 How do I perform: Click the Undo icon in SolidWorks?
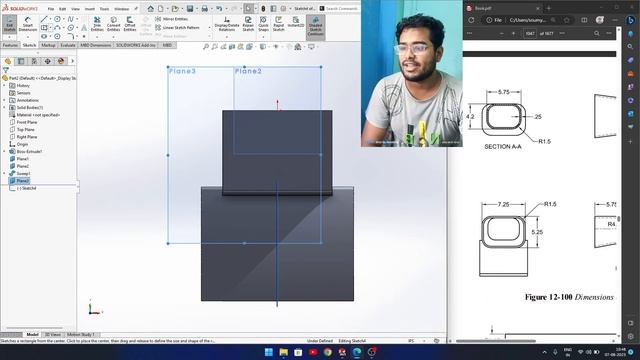(x=219, y=9)
